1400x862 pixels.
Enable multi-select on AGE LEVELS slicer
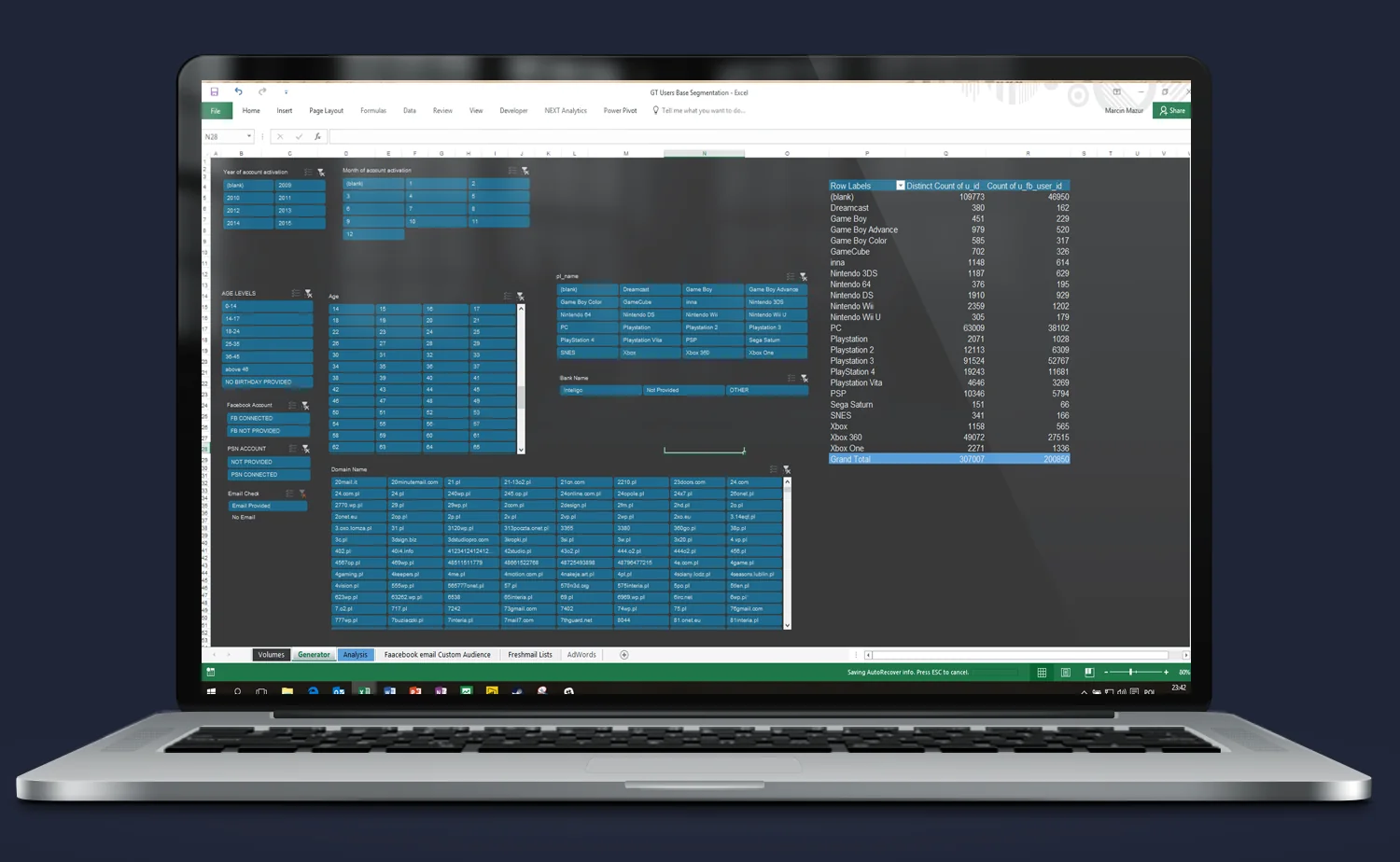tap(296, 294)
